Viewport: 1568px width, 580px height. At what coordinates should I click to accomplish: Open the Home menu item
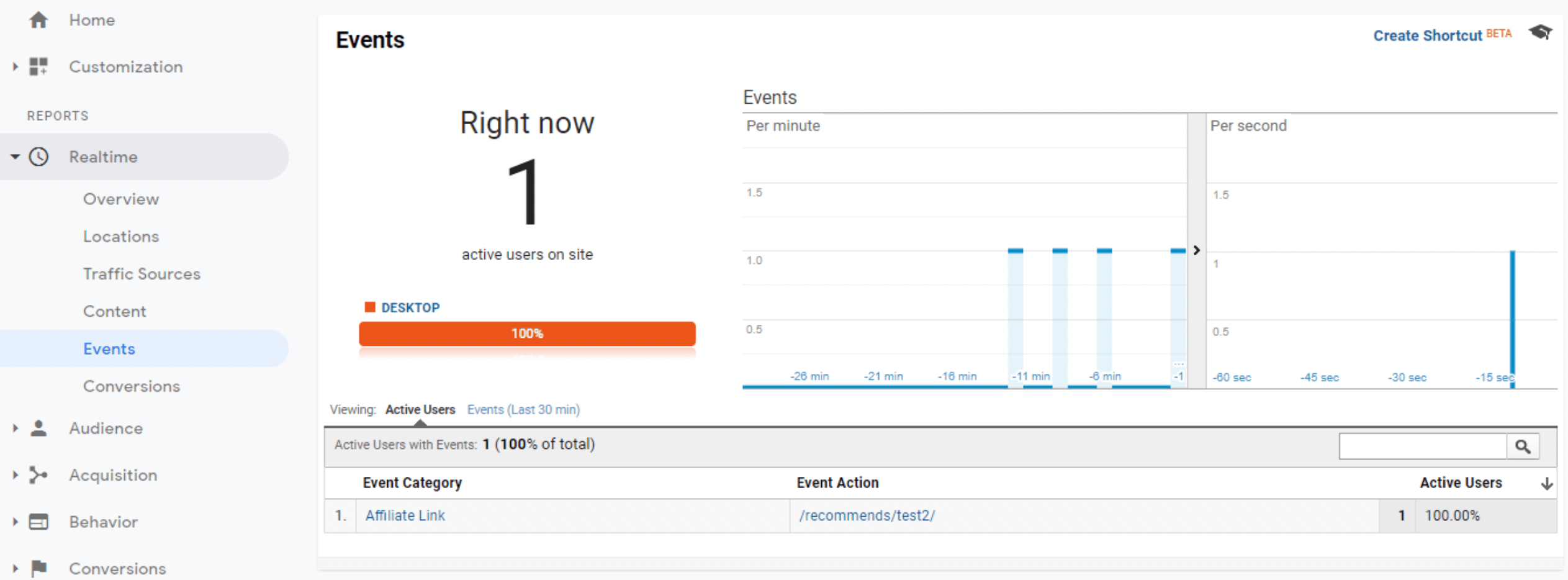point(92,20)
